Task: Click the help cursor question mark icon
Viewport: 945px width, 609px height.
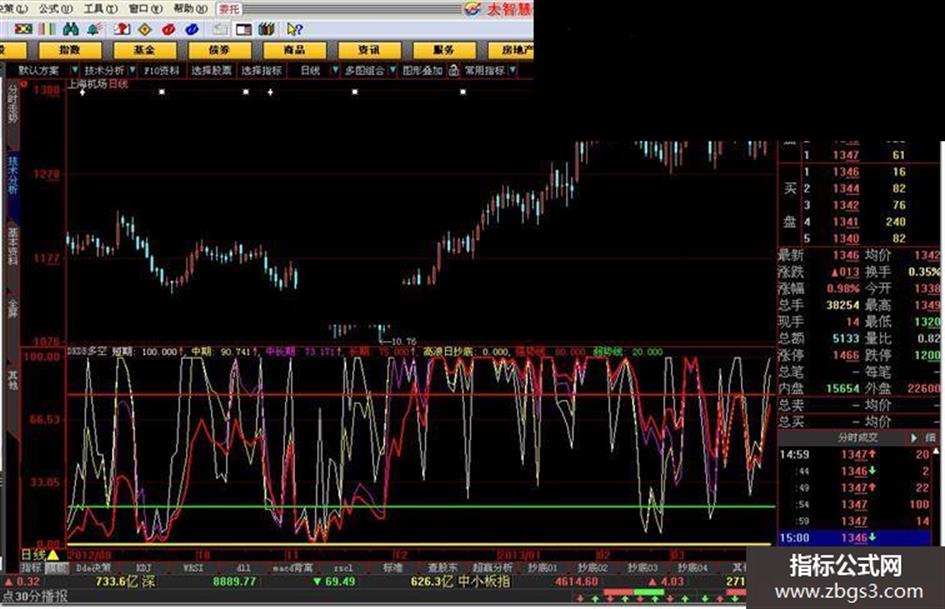Action: point(295,29)
